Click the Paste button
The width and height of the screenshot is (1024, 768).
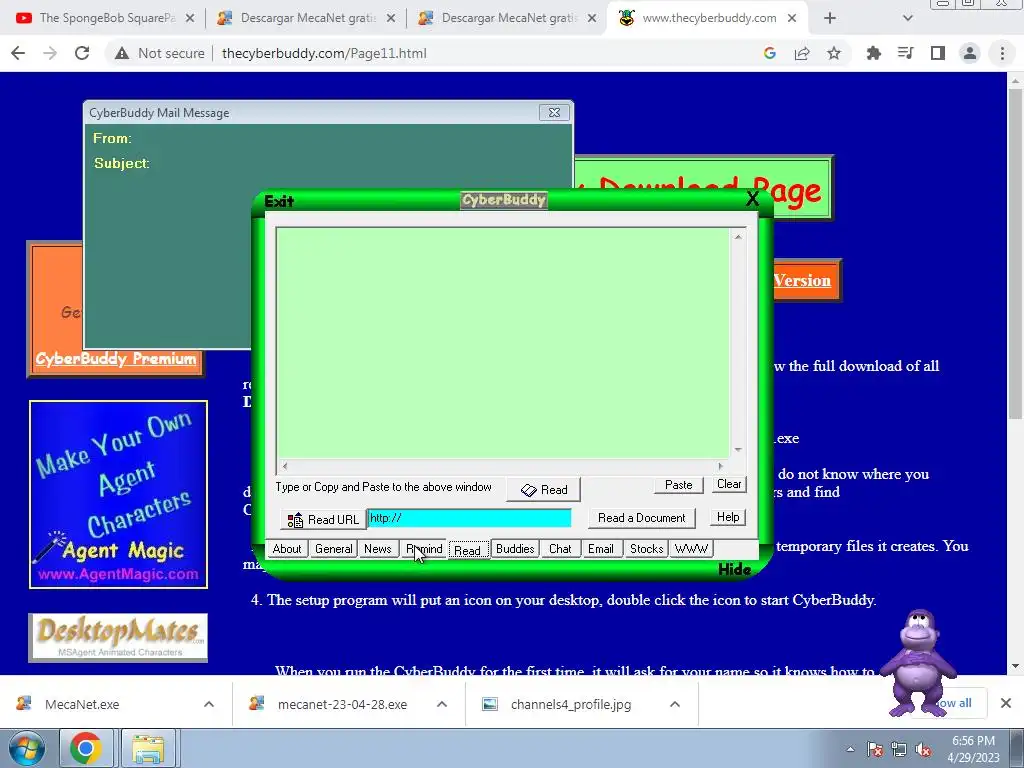coord(679,485)
